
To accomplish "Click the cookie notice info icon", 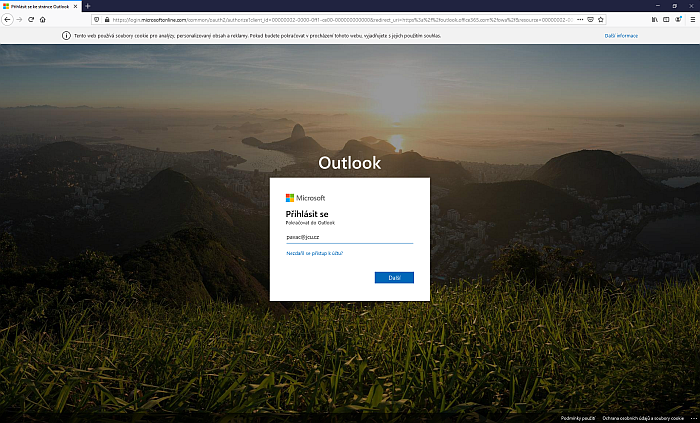I will coord(66,36).
